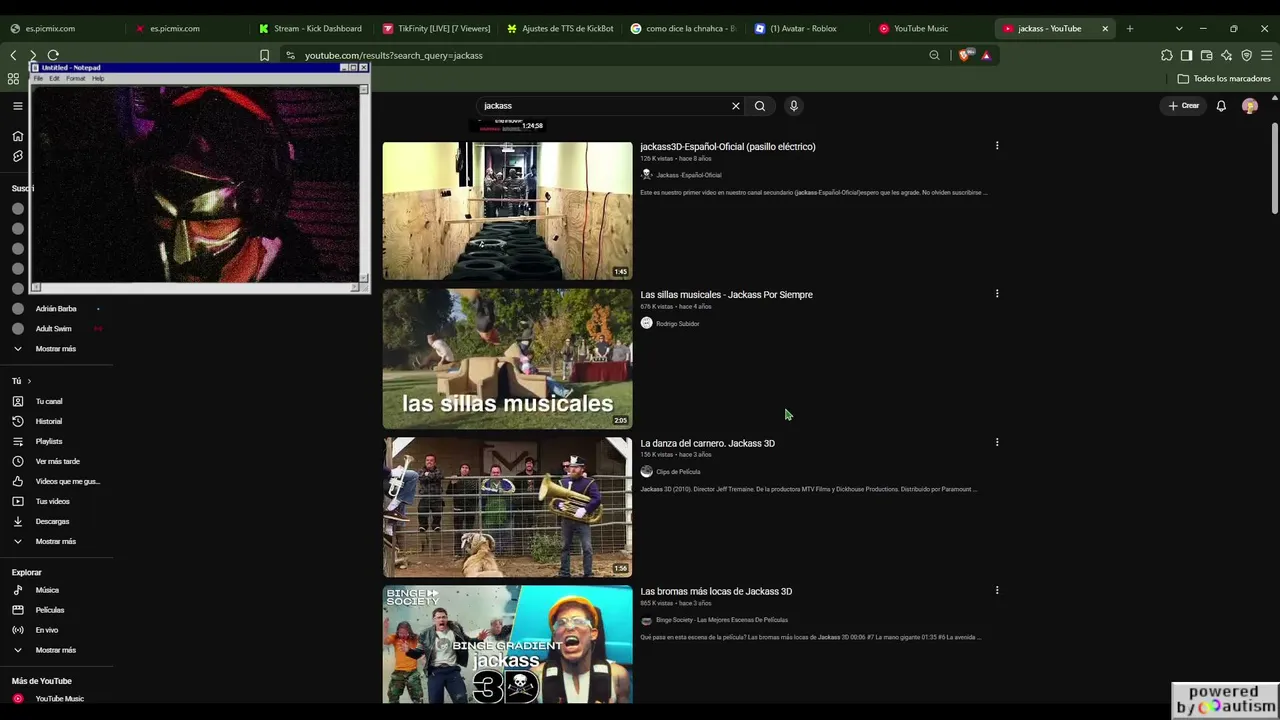Open the Brave Shields lion icon

[964, 55]
